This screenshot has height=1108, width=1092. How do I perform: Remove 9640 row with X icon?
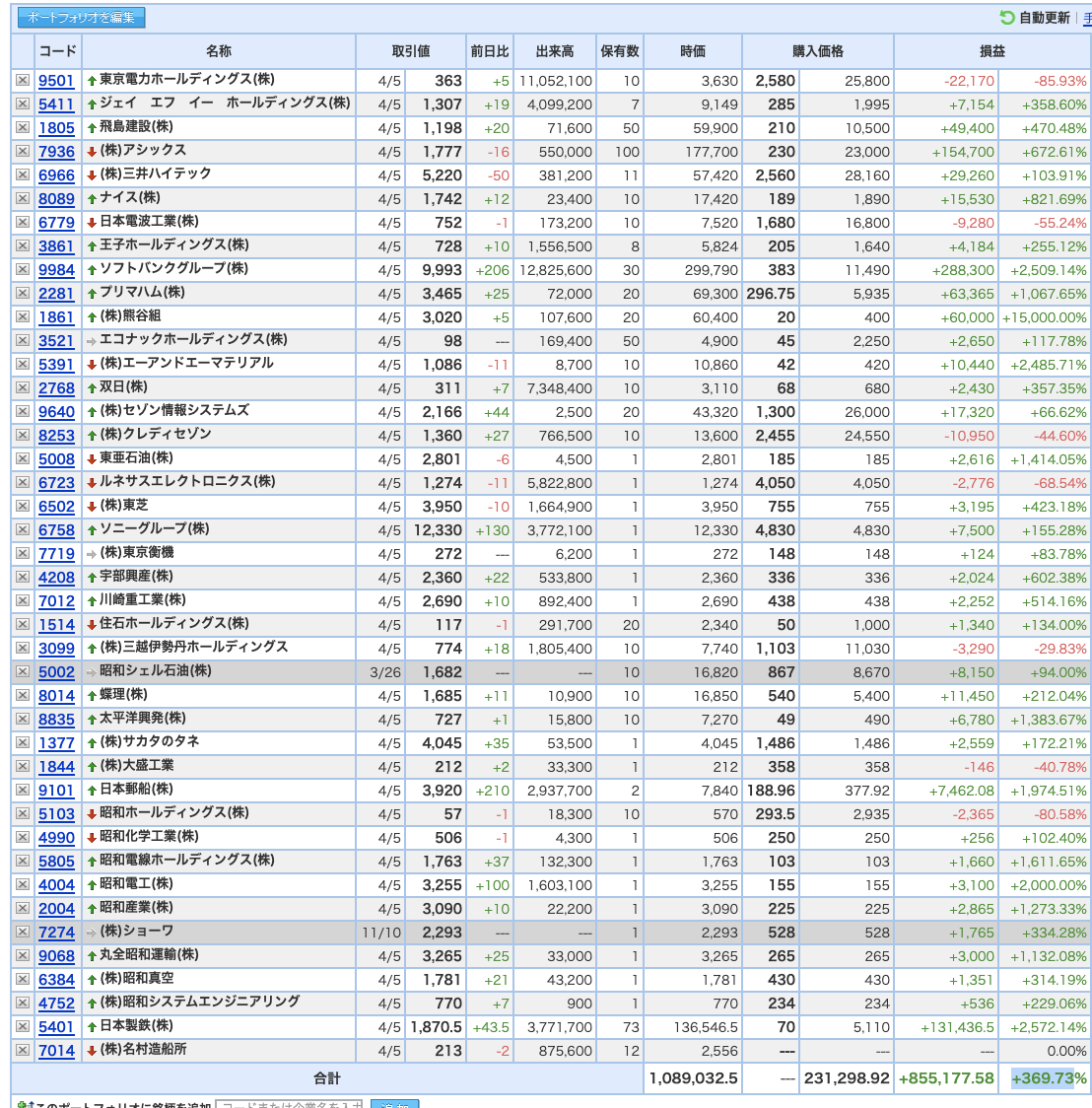(x=23, y=412)
